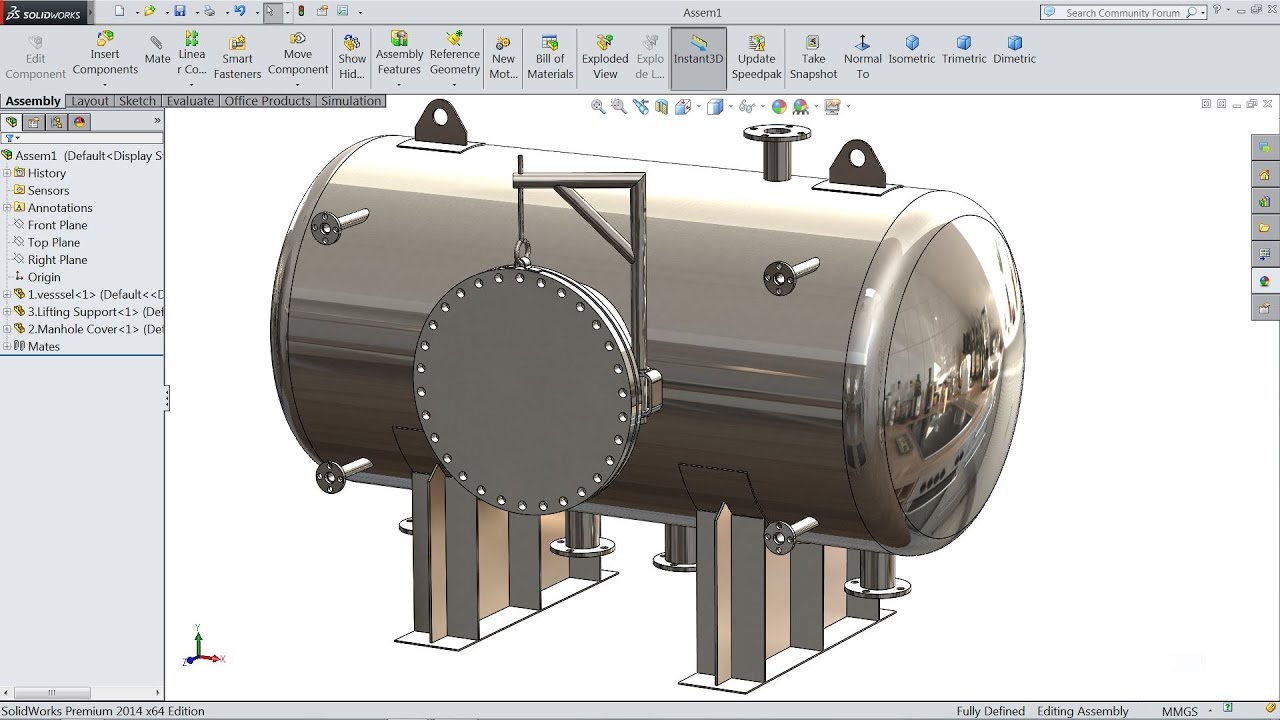Toggle the Instant3D button

(698, 57)
